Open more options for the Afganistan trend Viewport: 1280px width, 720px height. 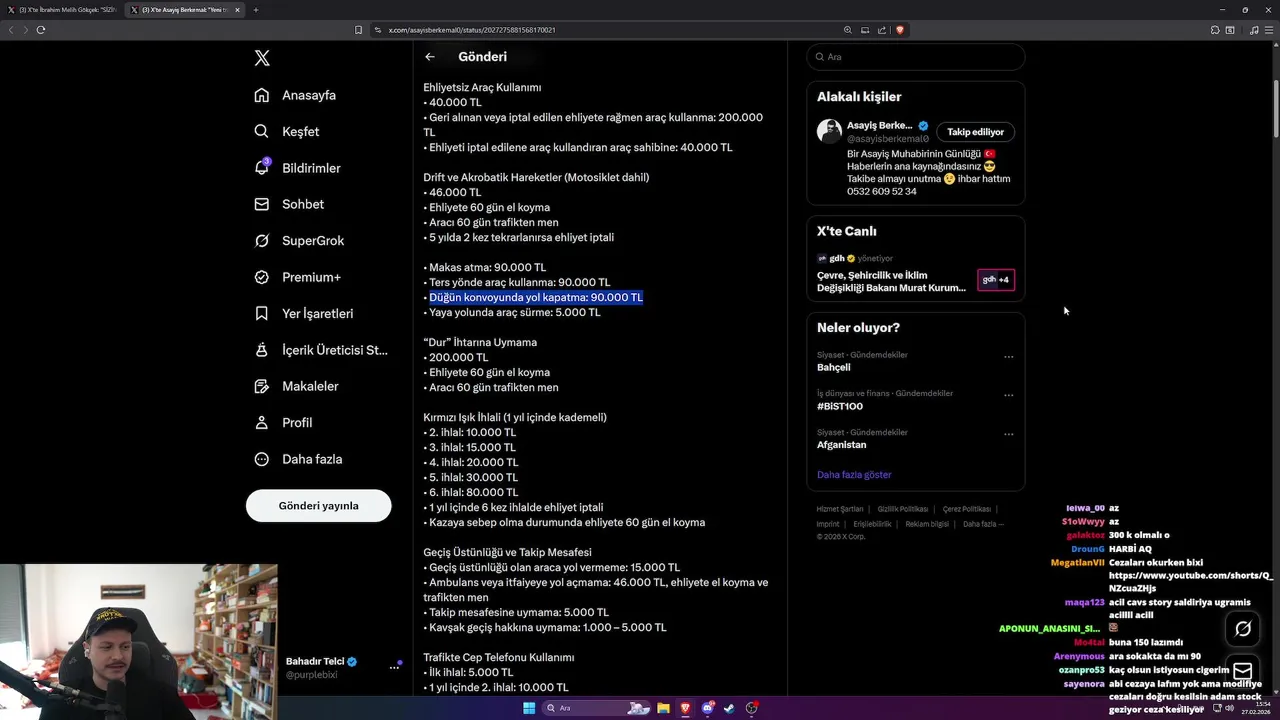(1008, 434)
